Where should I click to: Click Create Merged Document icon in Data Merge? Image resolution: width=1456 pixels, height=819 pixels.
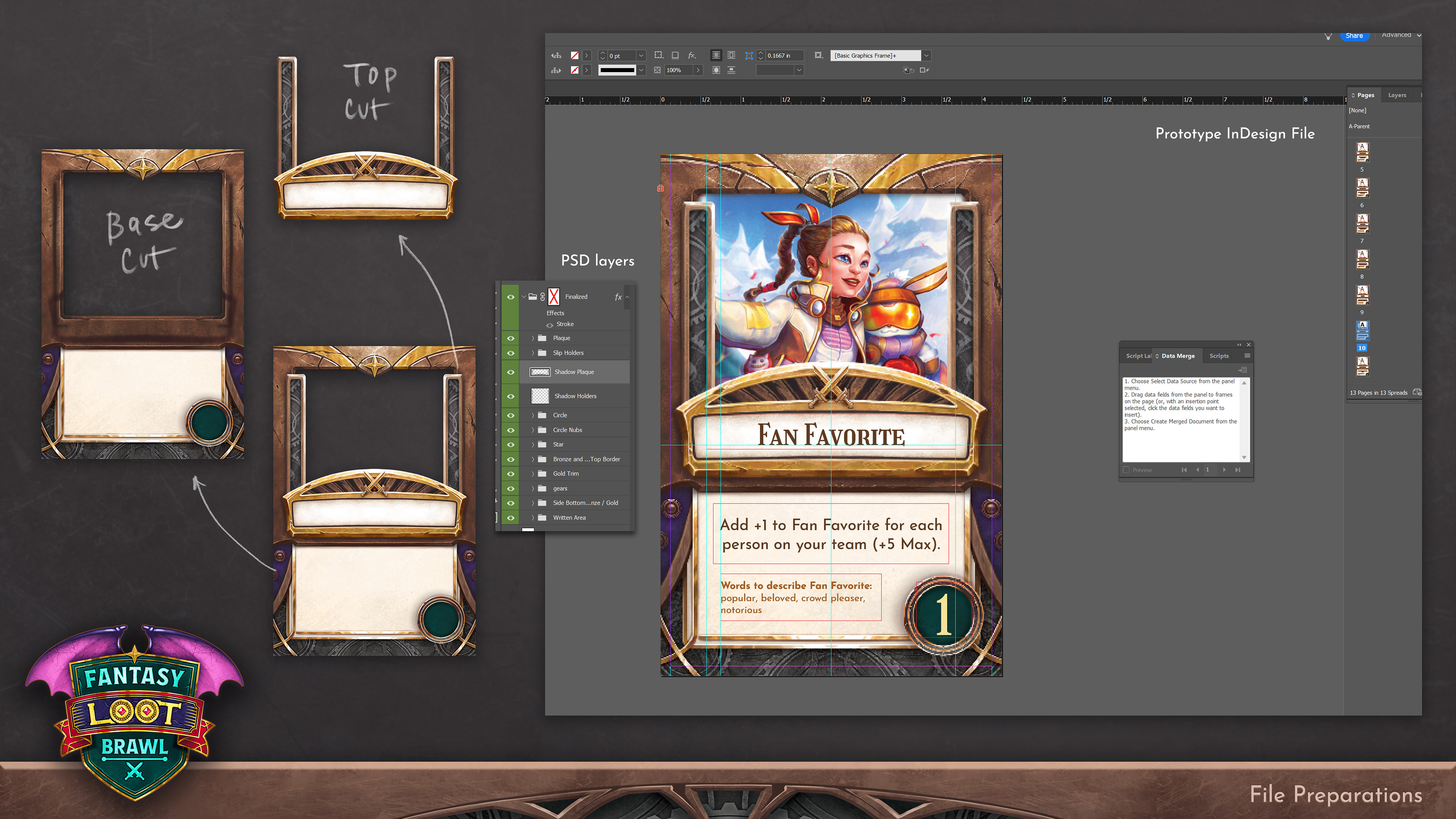1243,370
